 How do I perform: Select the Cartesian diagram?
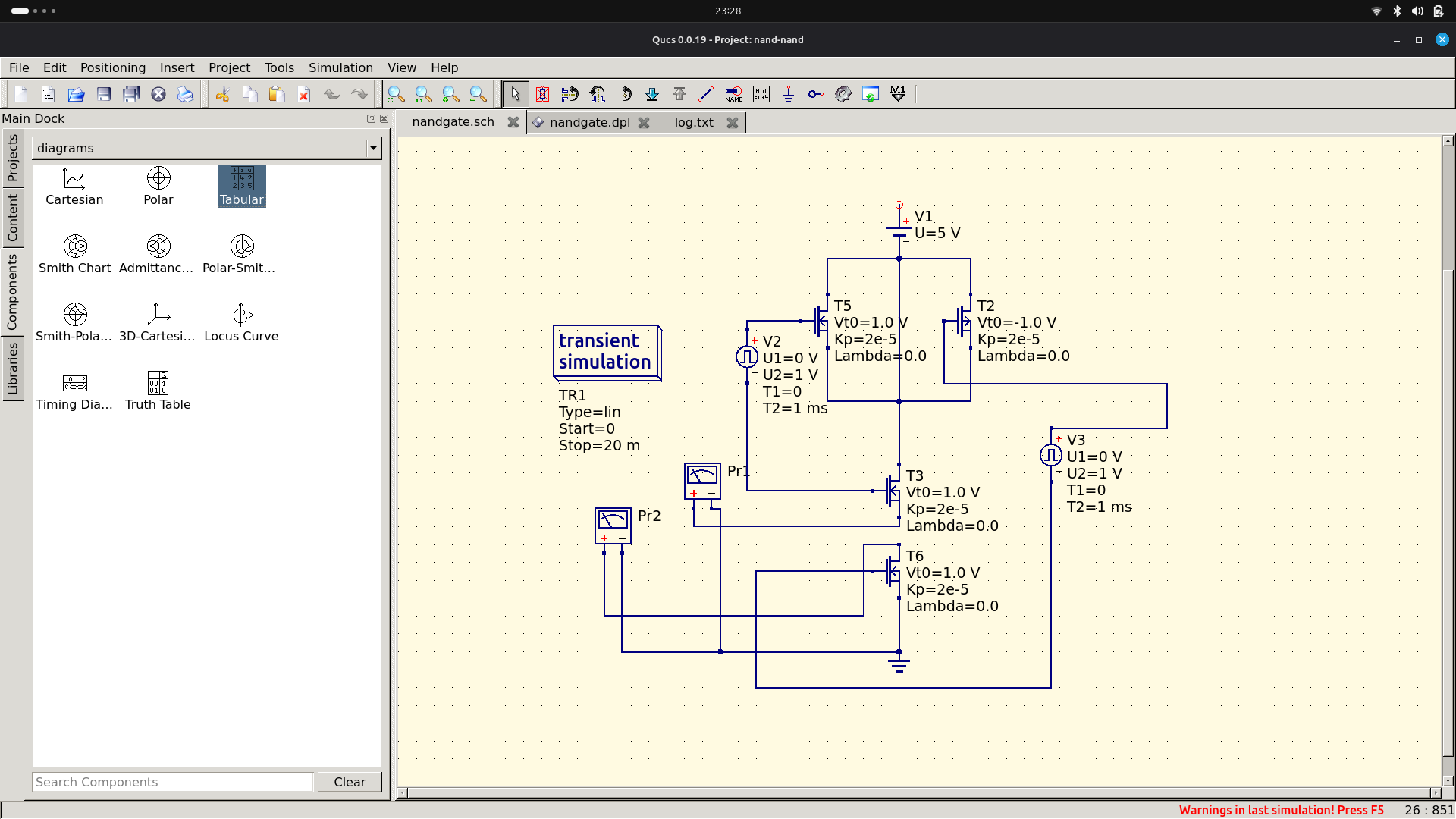(74, 187)
